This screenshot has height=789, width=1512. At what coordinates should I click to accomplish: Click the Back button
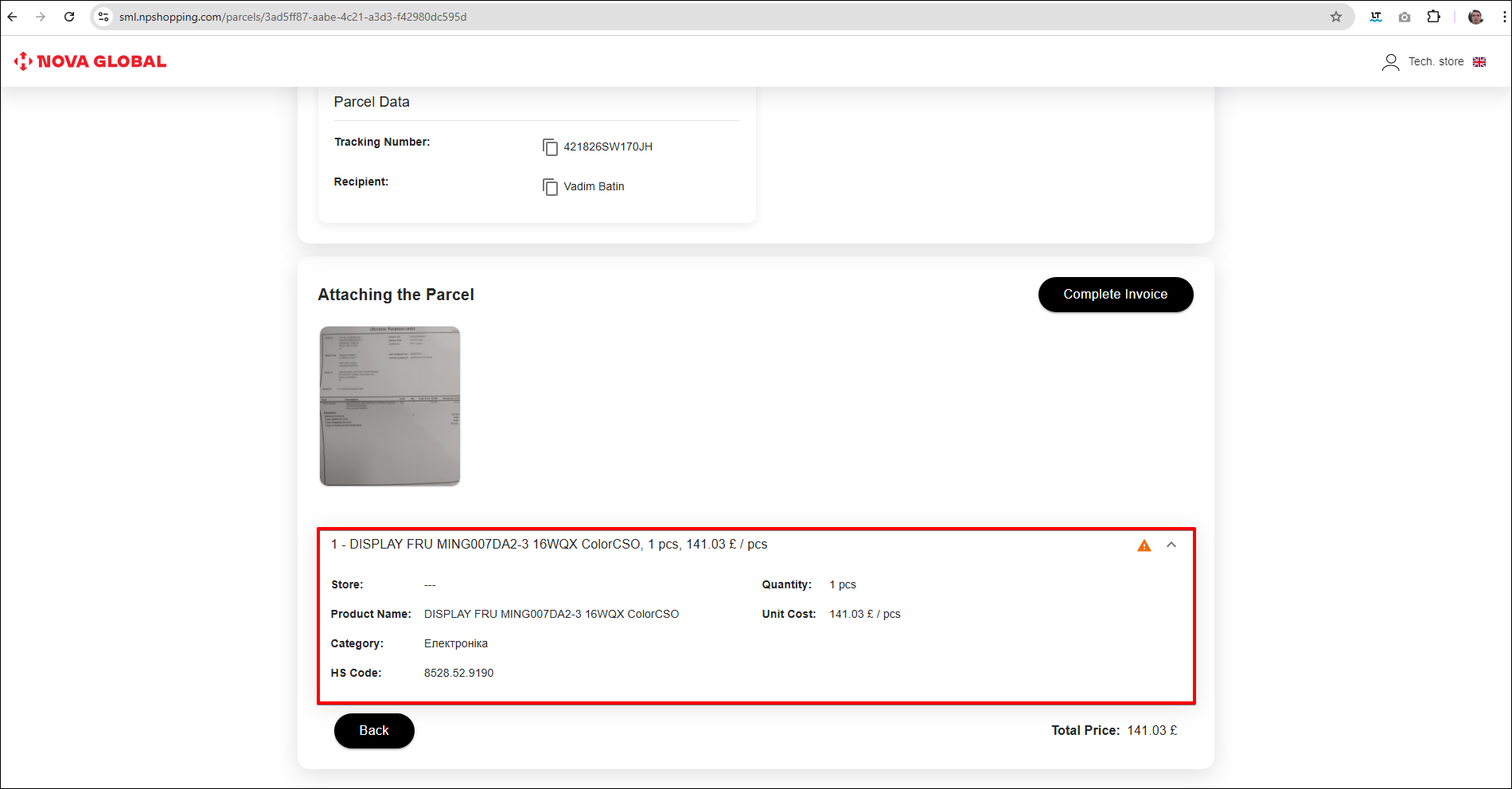(374, 731)
